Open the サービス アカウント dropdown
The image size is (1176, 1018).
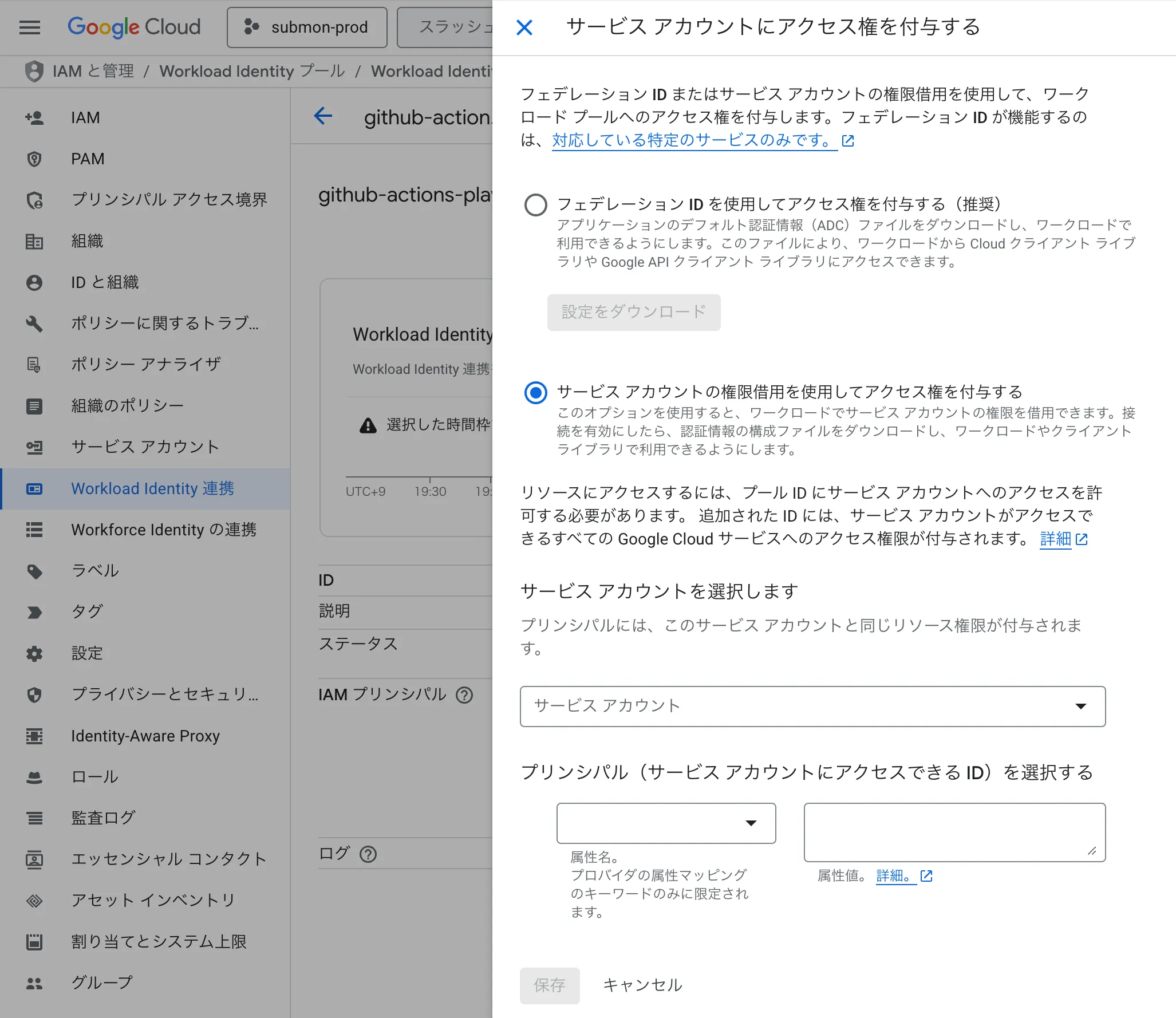pos(812,706)
